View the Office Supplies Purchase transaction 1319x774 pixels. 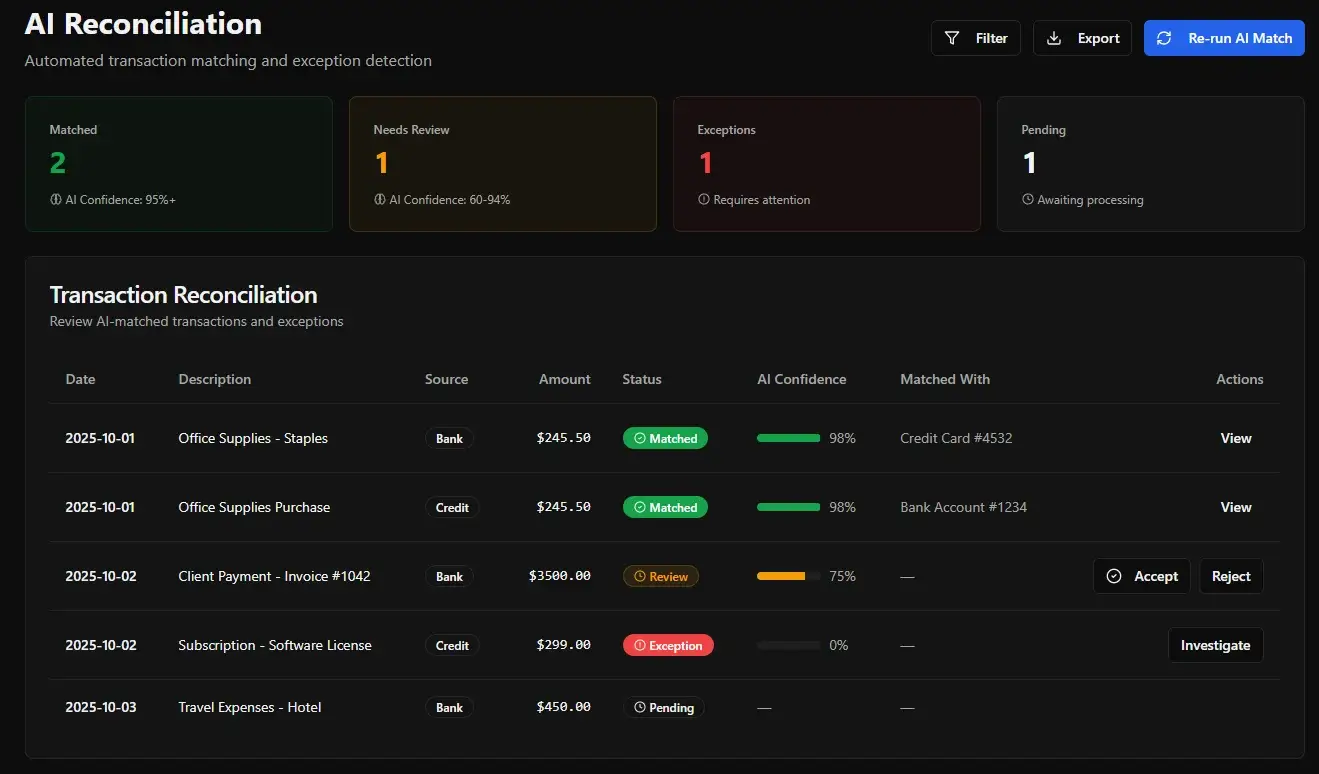(1236, 507)
